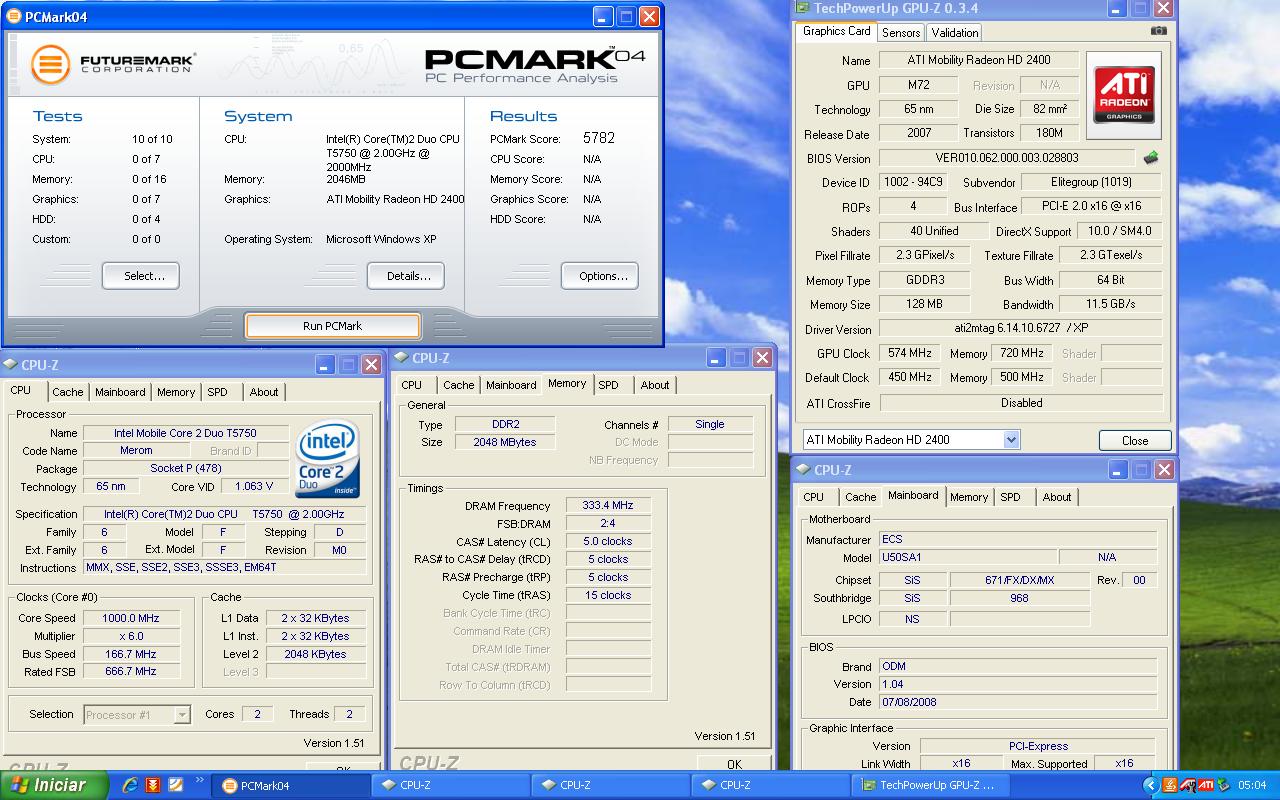Click the PCMark04 title bar icon
Image resolution: width=1280 pixels, height=800 pixels.
click(x=13, y=16)
